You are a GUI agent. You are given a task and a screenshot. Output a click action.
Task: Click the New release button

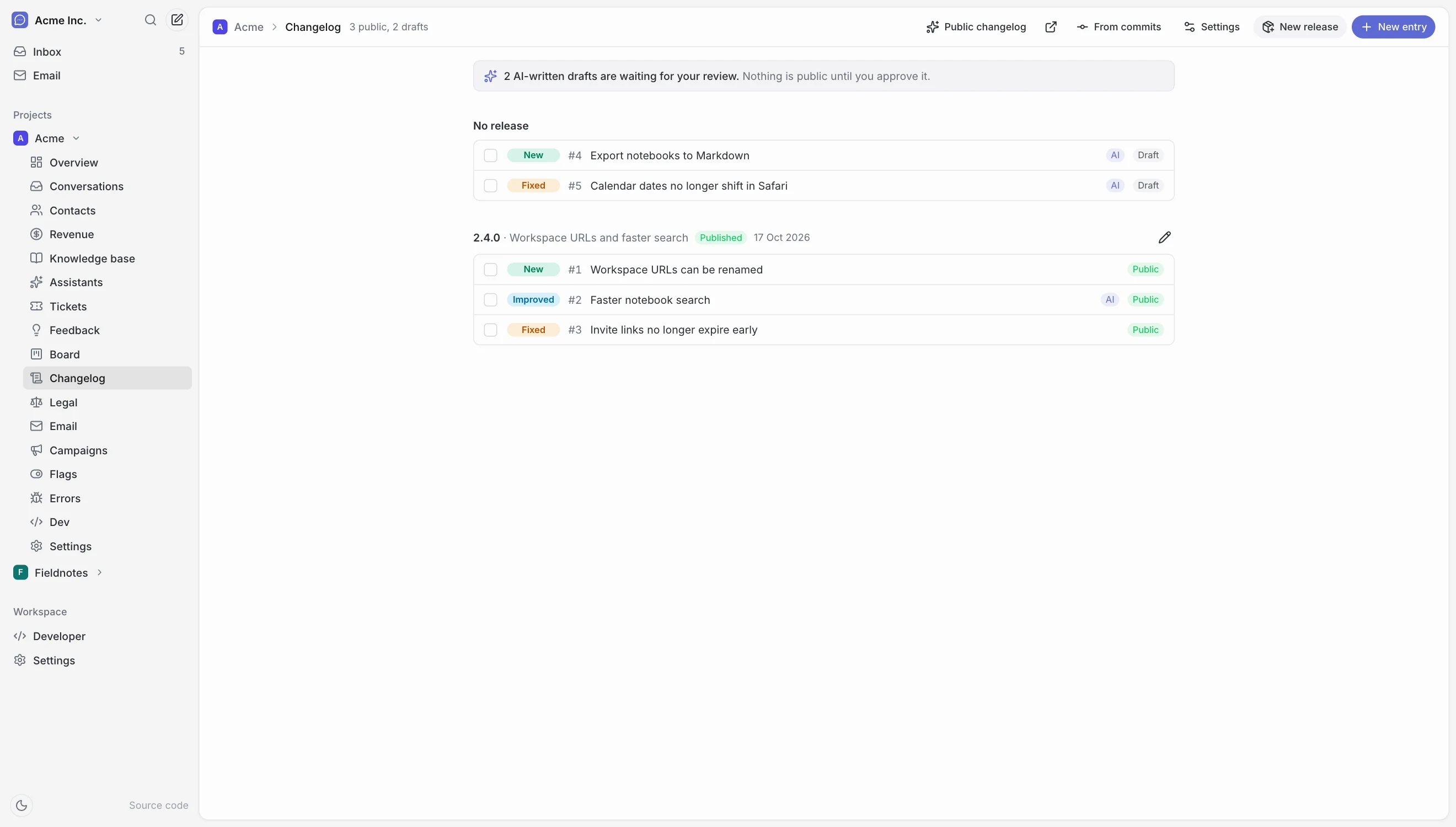coord(1300,26)
